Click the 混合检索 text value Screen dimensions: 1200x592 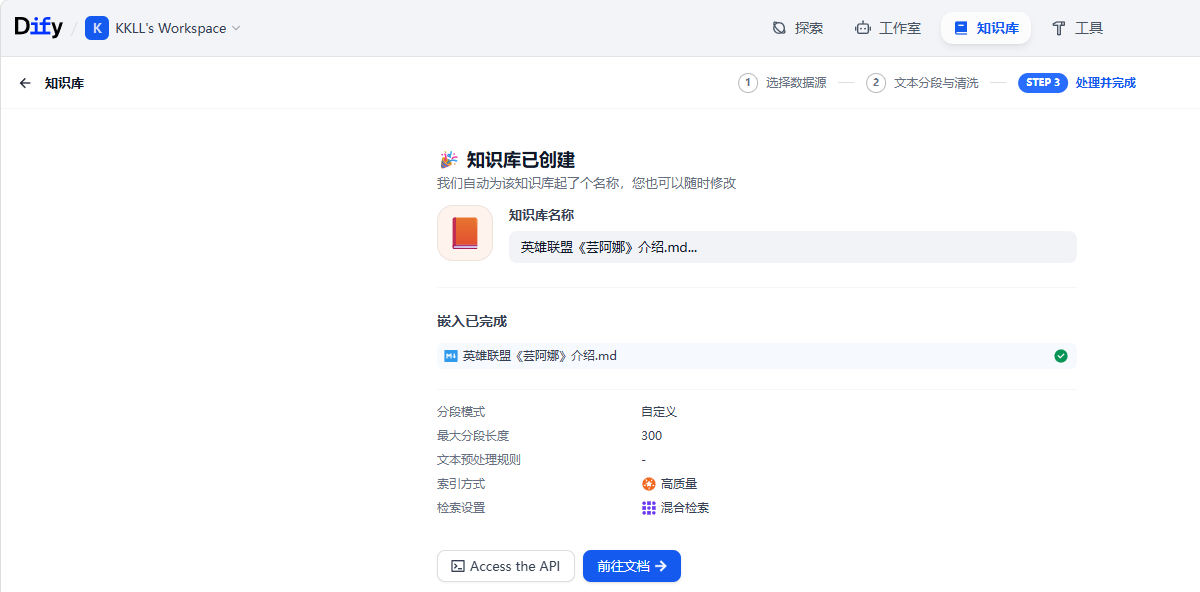[x=685, y=508]
